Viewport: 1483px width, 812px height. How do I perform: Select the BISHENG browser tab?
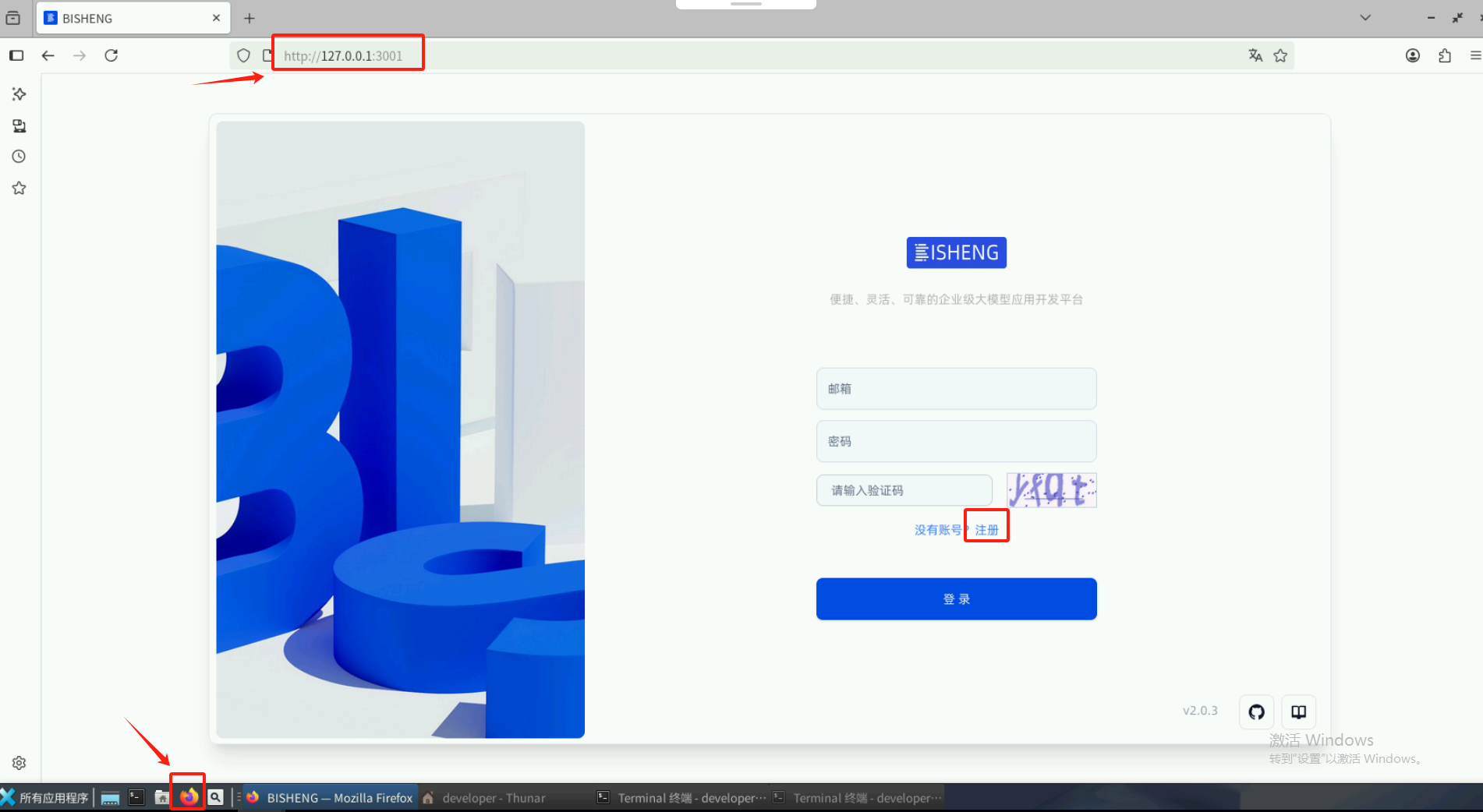click(133, 18)
